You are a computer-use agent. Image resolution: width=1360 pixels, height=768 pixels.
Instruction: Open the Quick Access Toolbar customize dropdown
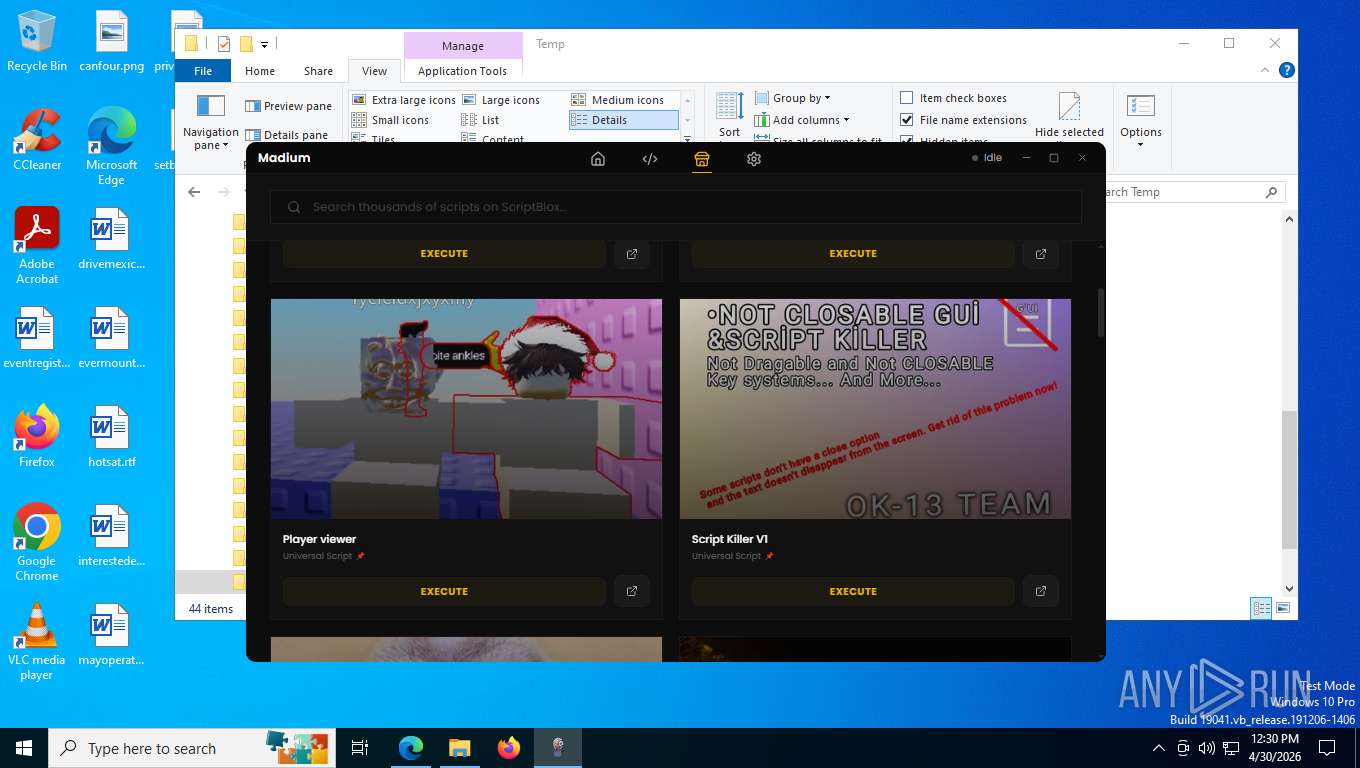pos(265,44)
